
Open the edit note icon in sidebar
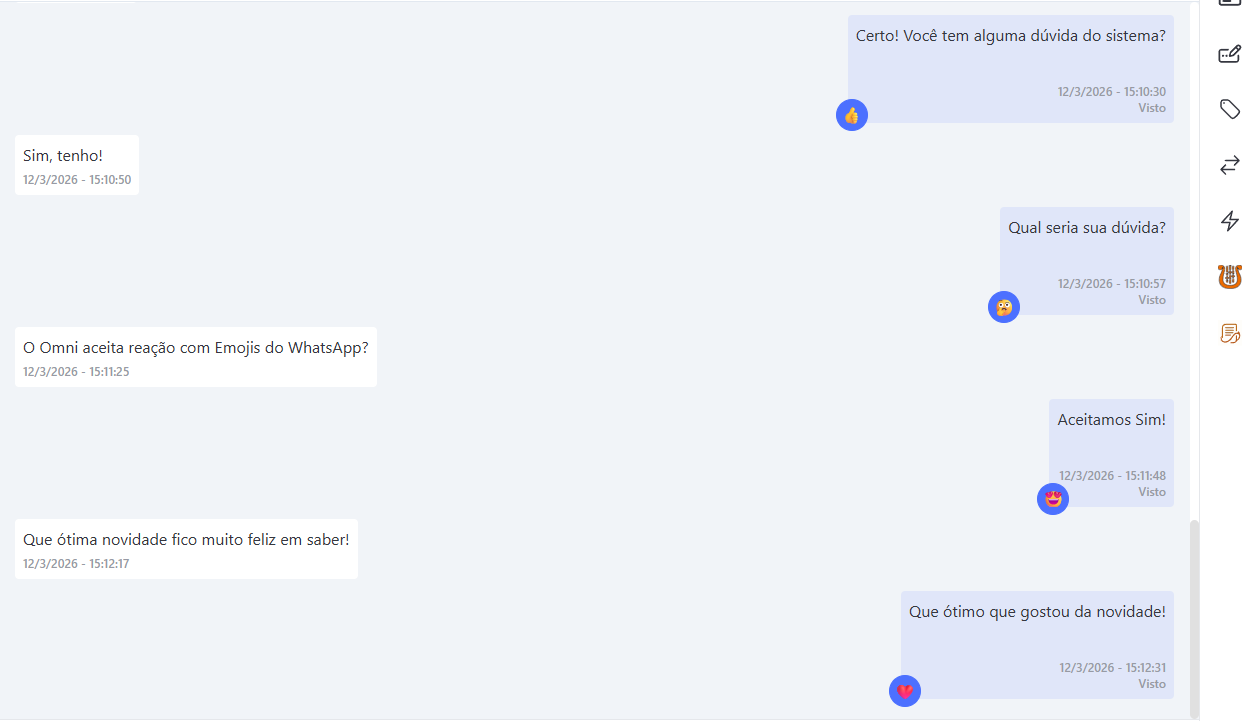(1230, 54)
